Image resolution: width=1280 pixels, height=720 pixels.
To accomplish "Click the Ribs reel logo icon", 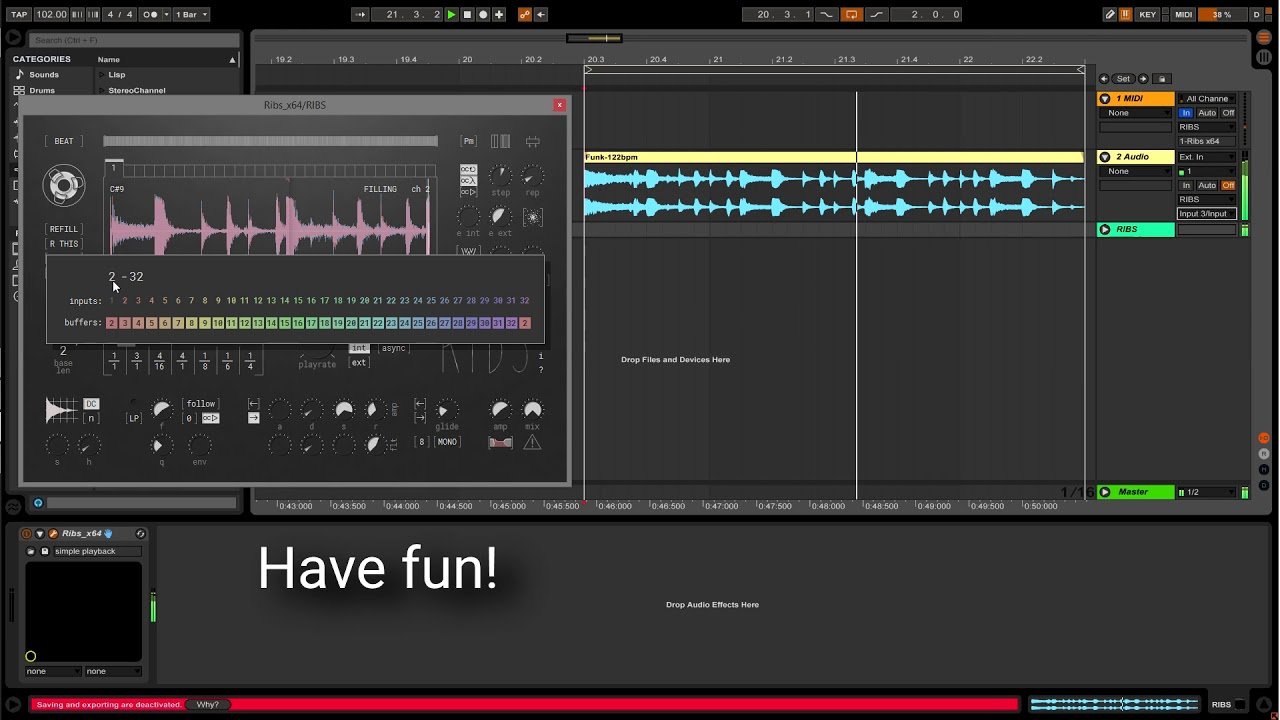I will (63, 186).
